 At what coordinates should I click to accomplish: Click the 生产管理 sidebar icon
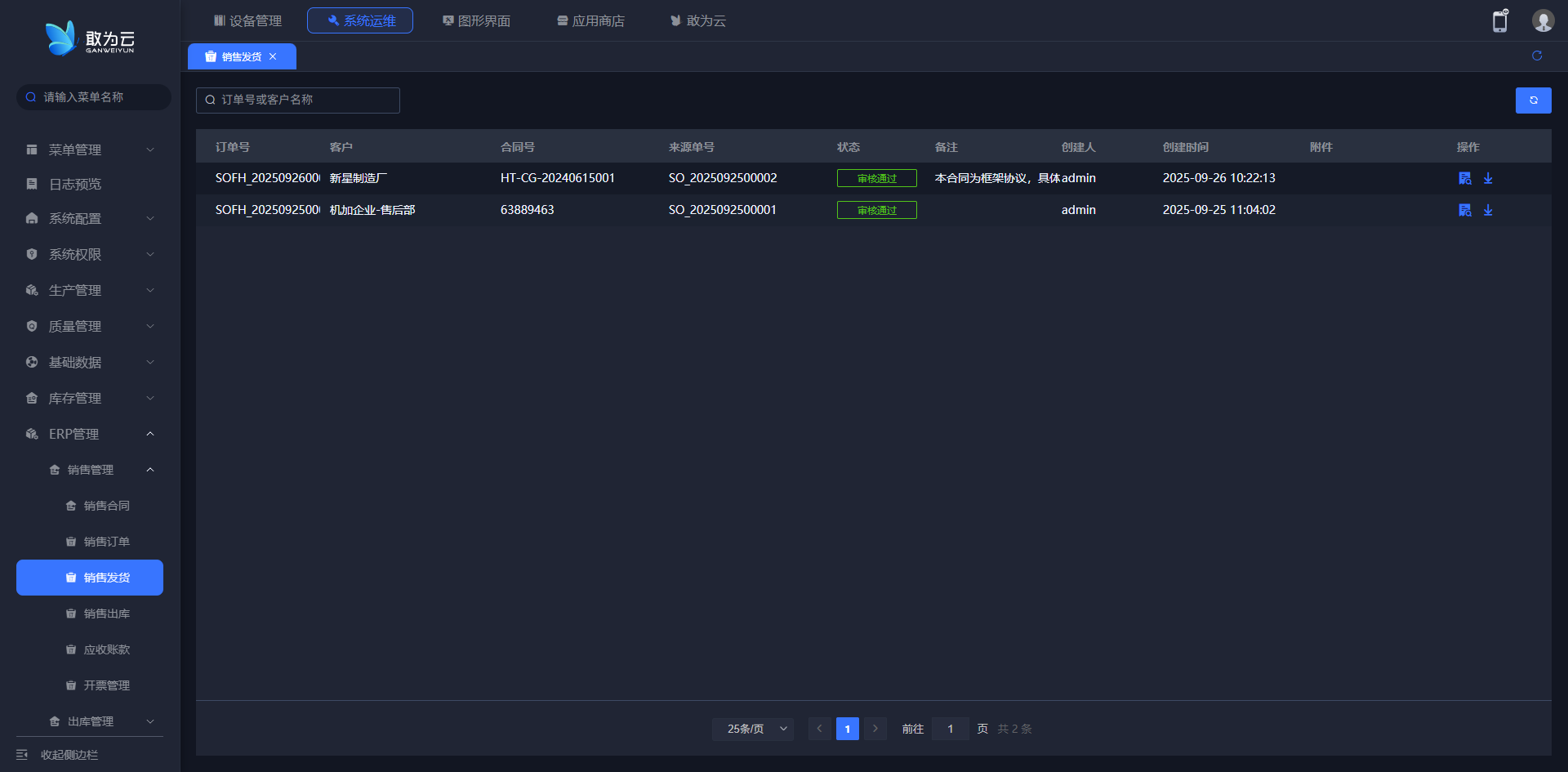coord(32,290)
